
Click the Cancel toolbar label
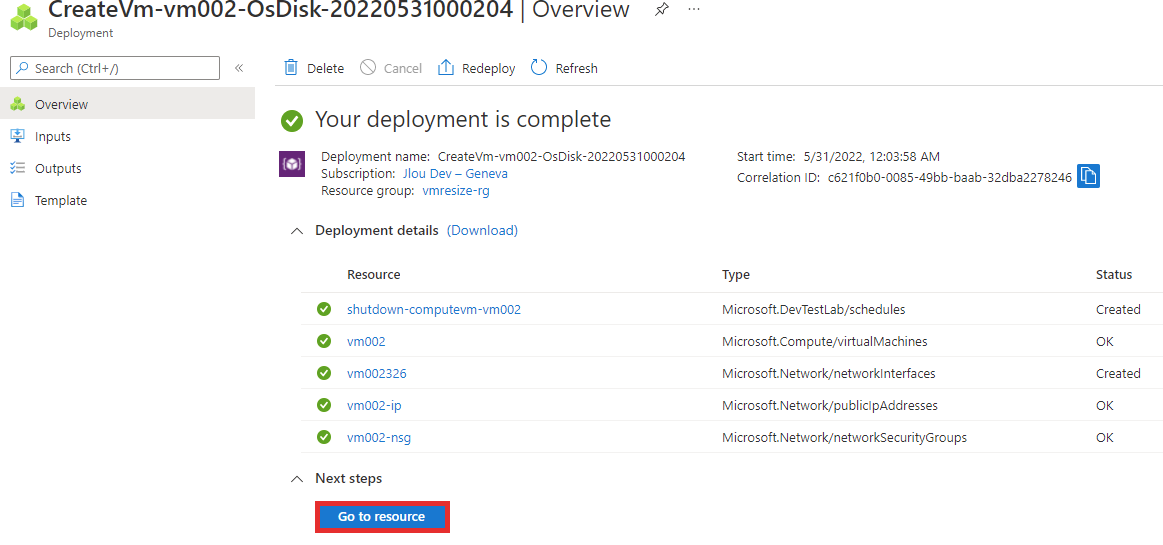pyautogui.click(x=403, y=68)
